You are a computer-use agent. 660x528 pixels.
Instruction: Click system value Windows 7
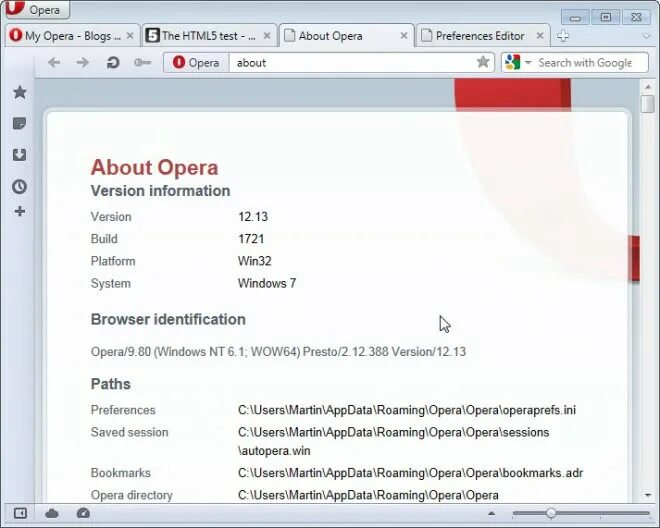coord(267,283)
